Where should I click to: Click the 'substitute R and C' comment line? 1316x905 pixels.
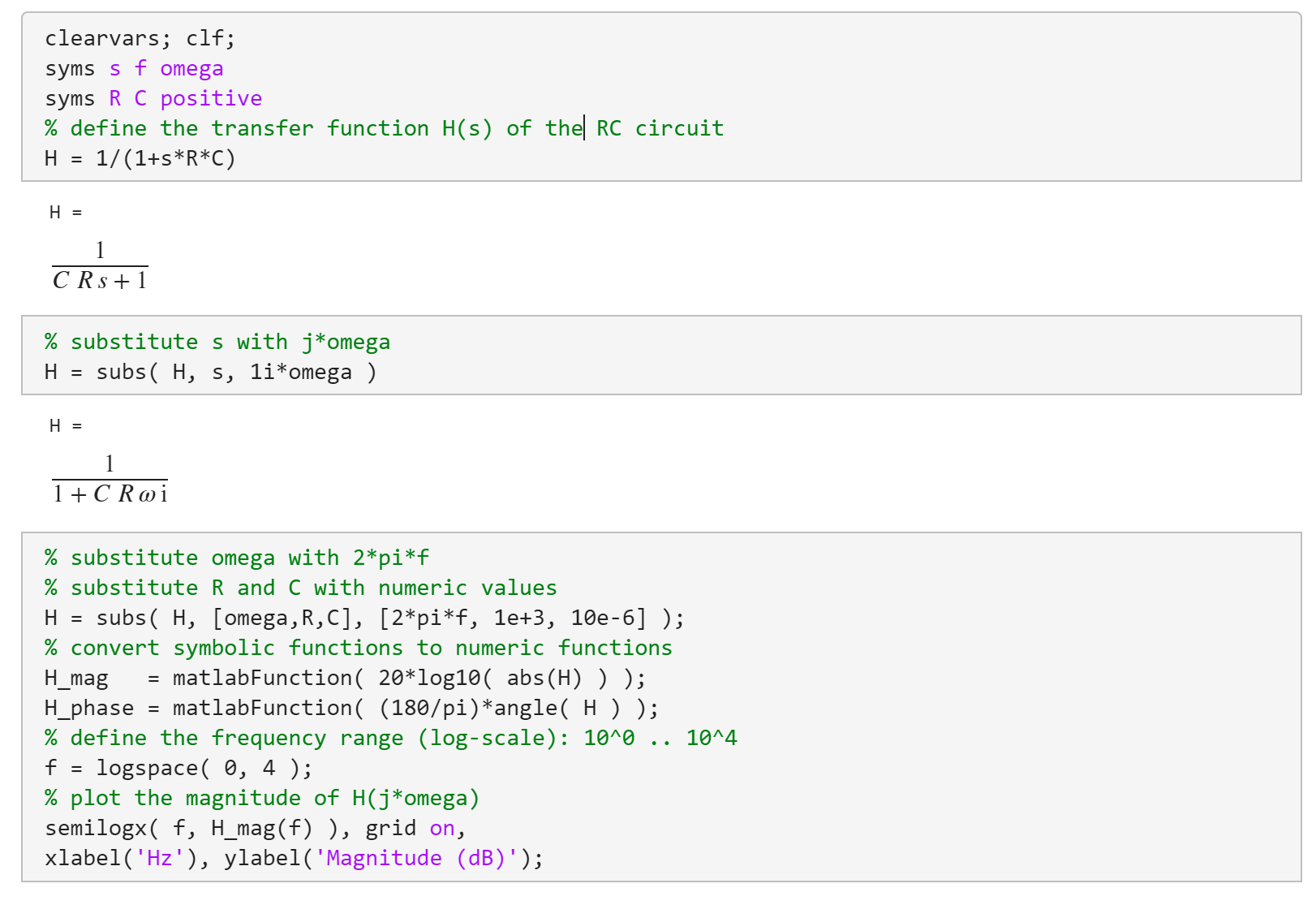point(301,588)
